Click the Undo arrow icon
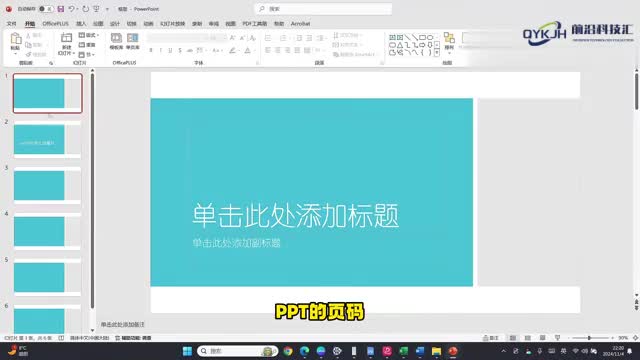Viewport: 640px width, 360px height. 71,9
